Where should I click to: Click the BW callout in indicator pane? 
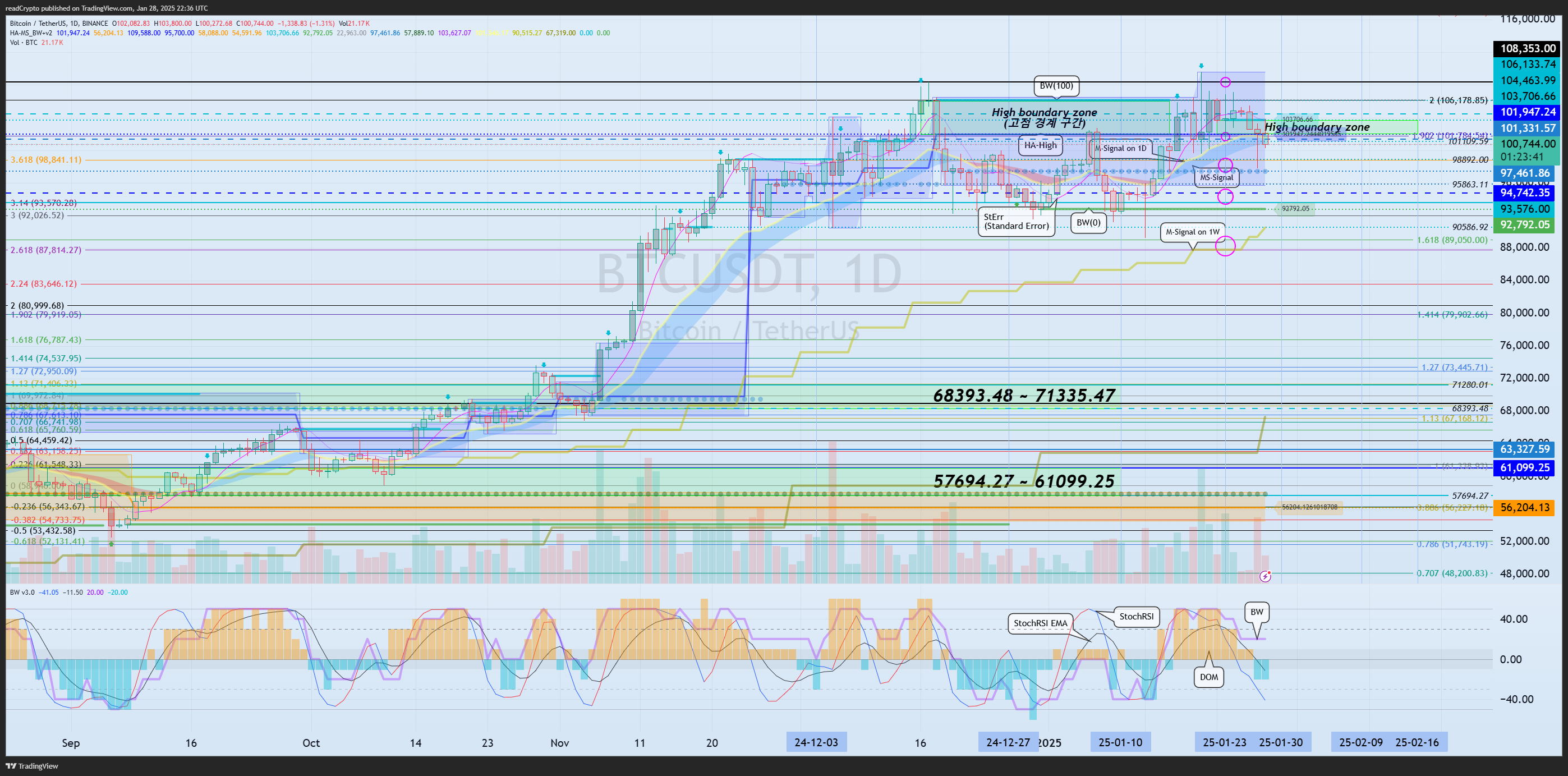coord(1256,612)
